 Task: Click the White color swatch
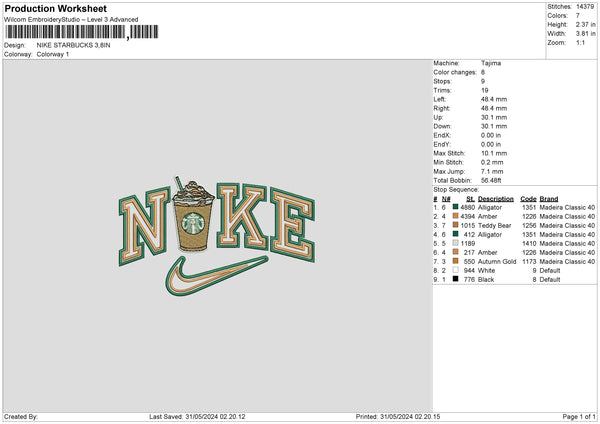pyautogui.click(x=455, y=270)
